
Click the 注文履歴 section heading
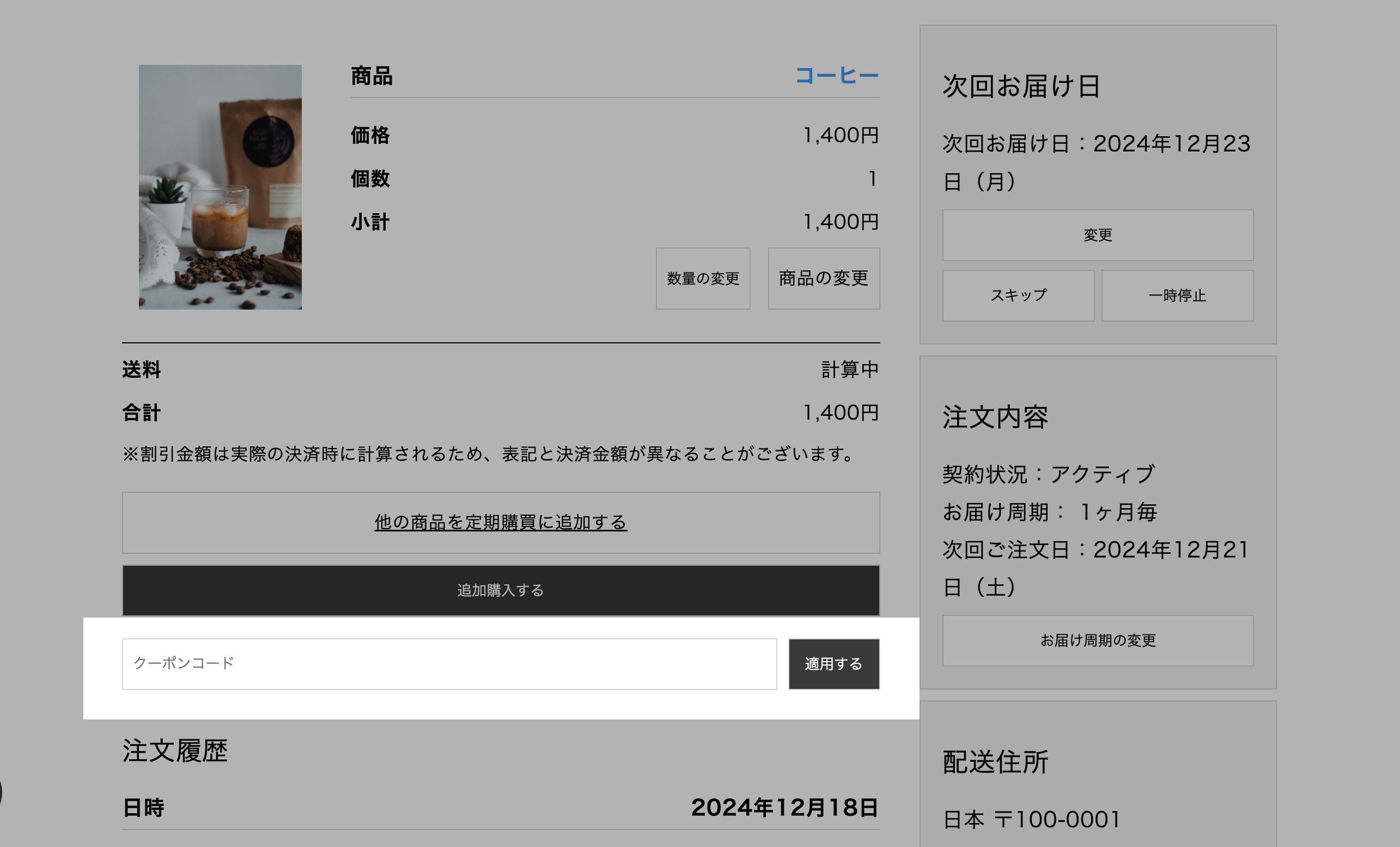tap(175, 751)
